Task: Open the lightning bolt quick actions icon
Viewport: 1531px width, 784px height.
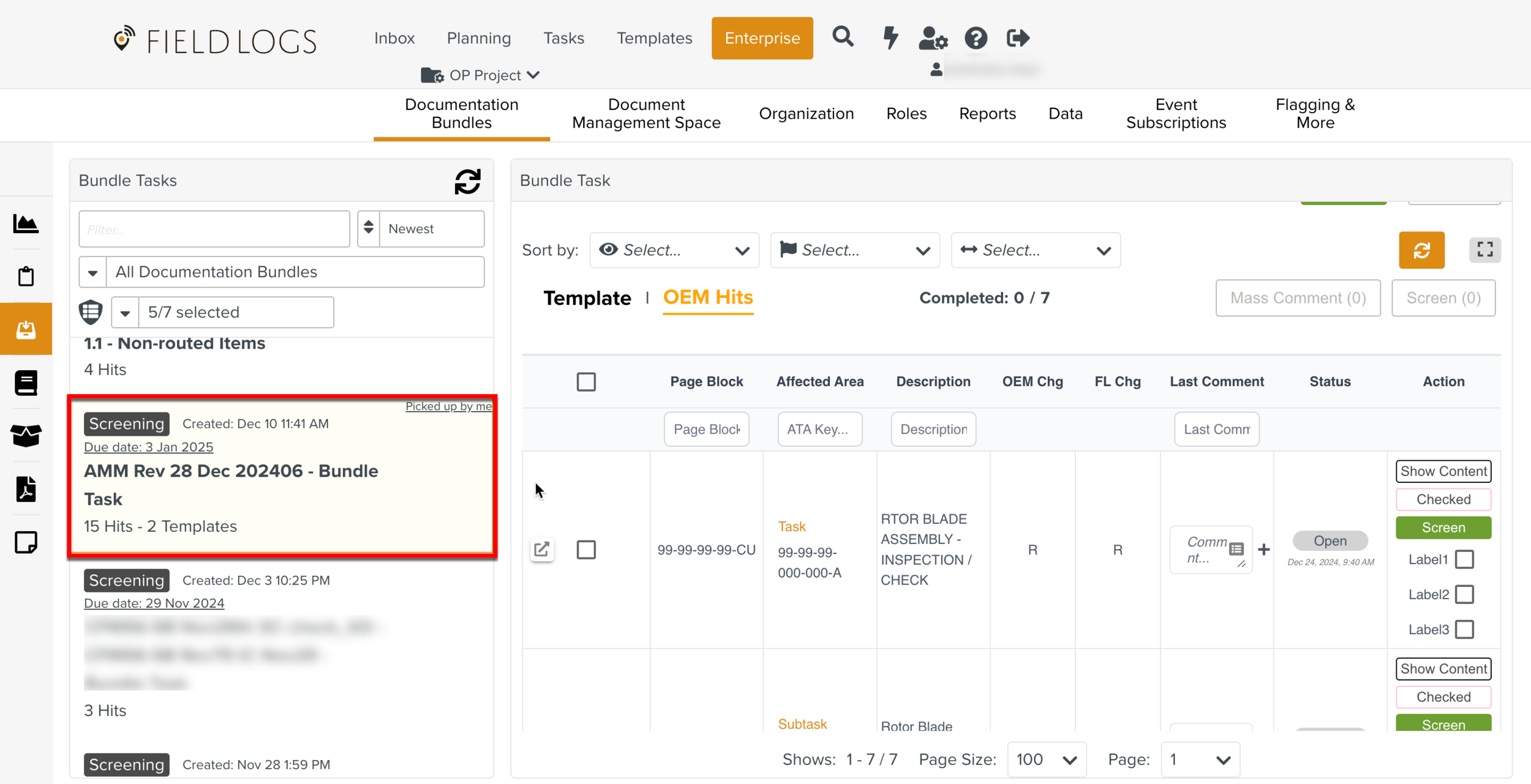Action: (890, 37)
